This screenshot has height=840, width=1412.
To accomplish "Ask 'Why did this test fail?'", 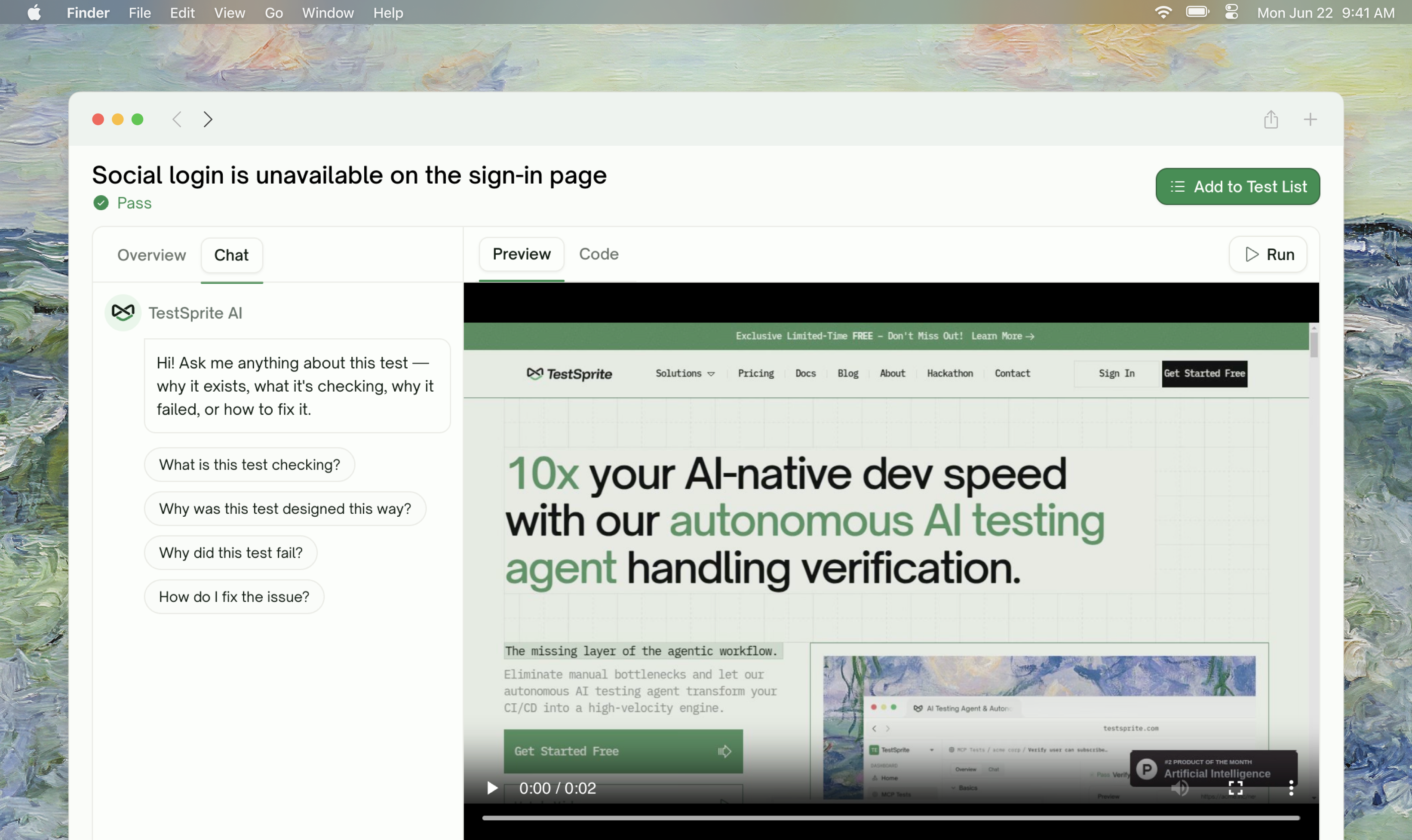I will tap(231, 553).
